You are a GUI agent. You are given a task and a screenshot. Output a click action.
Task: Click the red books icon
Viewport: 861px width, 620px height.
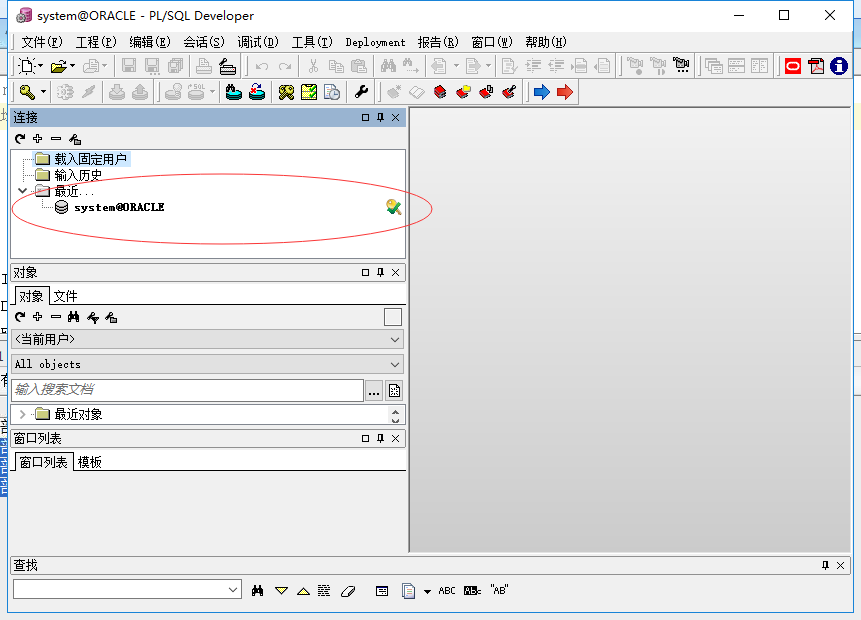[440, 92]
